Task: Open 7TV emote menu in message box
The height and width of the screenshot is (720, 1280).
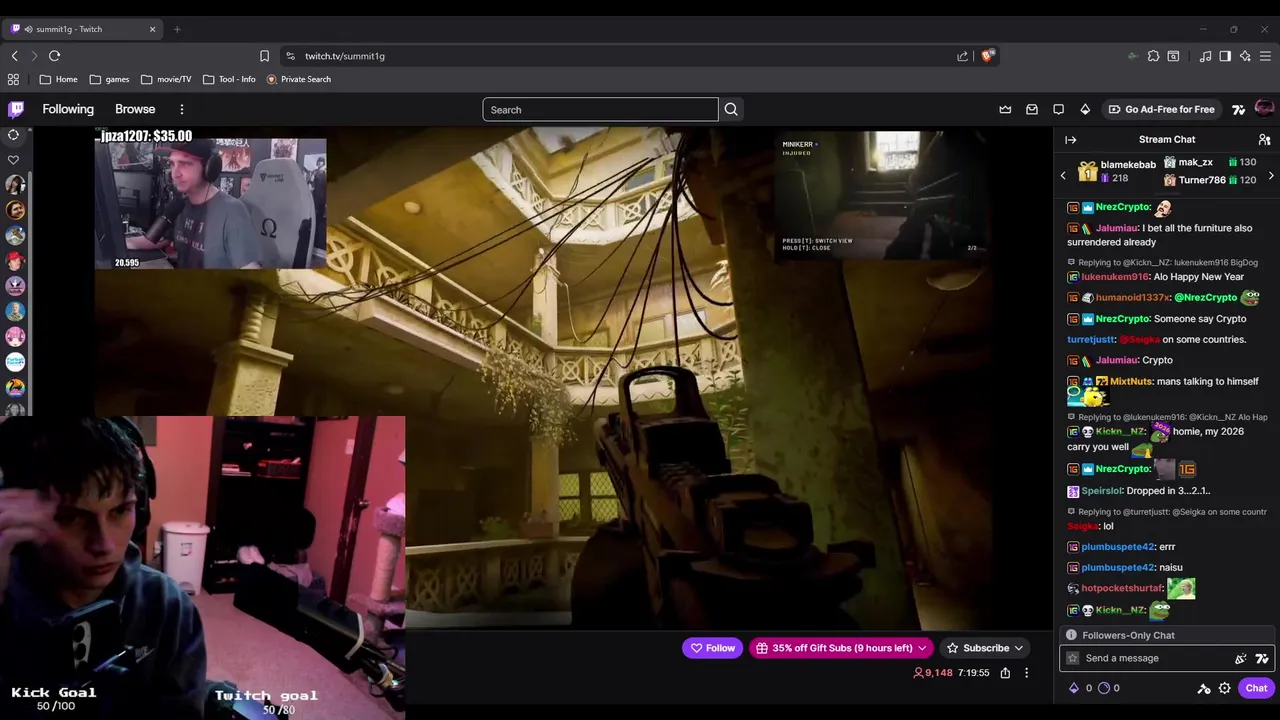Action: pos(1262,658)
